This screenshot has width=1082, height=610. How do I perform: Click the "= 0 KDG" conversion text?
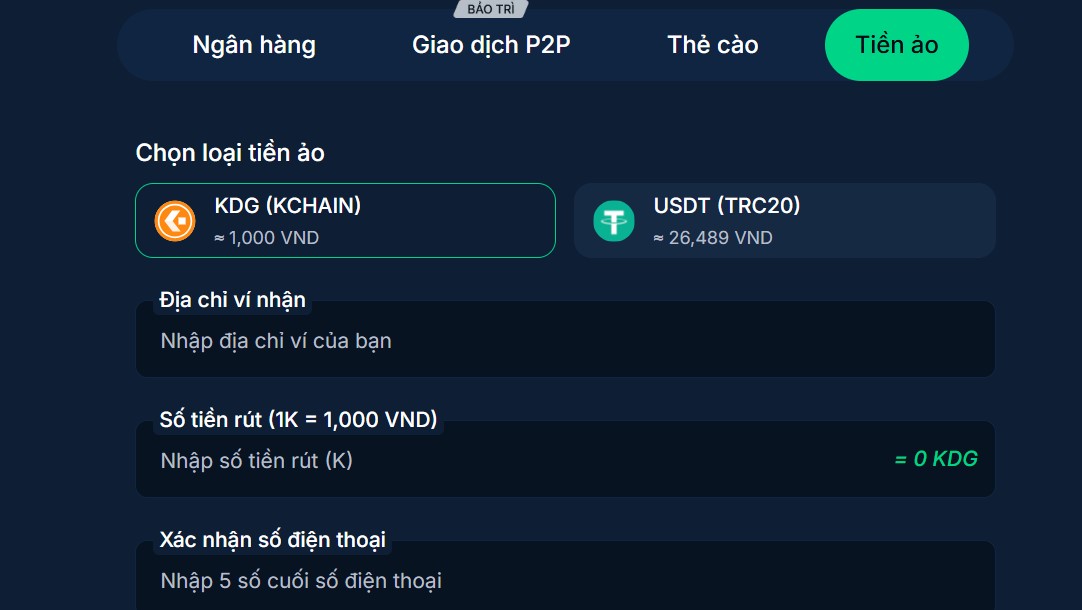(x=934, y=459)
